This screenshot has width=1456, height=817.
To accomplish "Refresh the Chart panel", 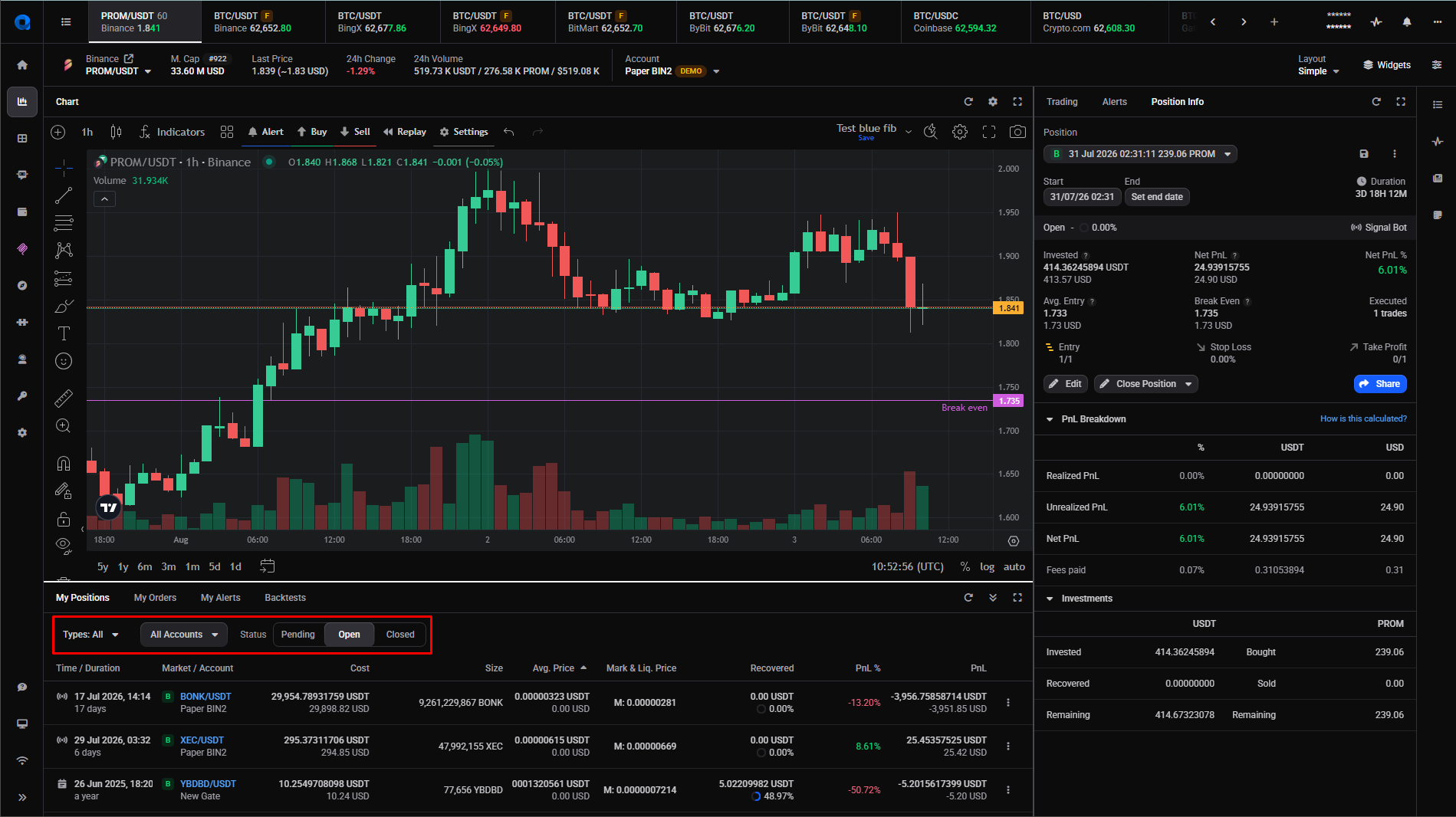I will pos(968,102).
